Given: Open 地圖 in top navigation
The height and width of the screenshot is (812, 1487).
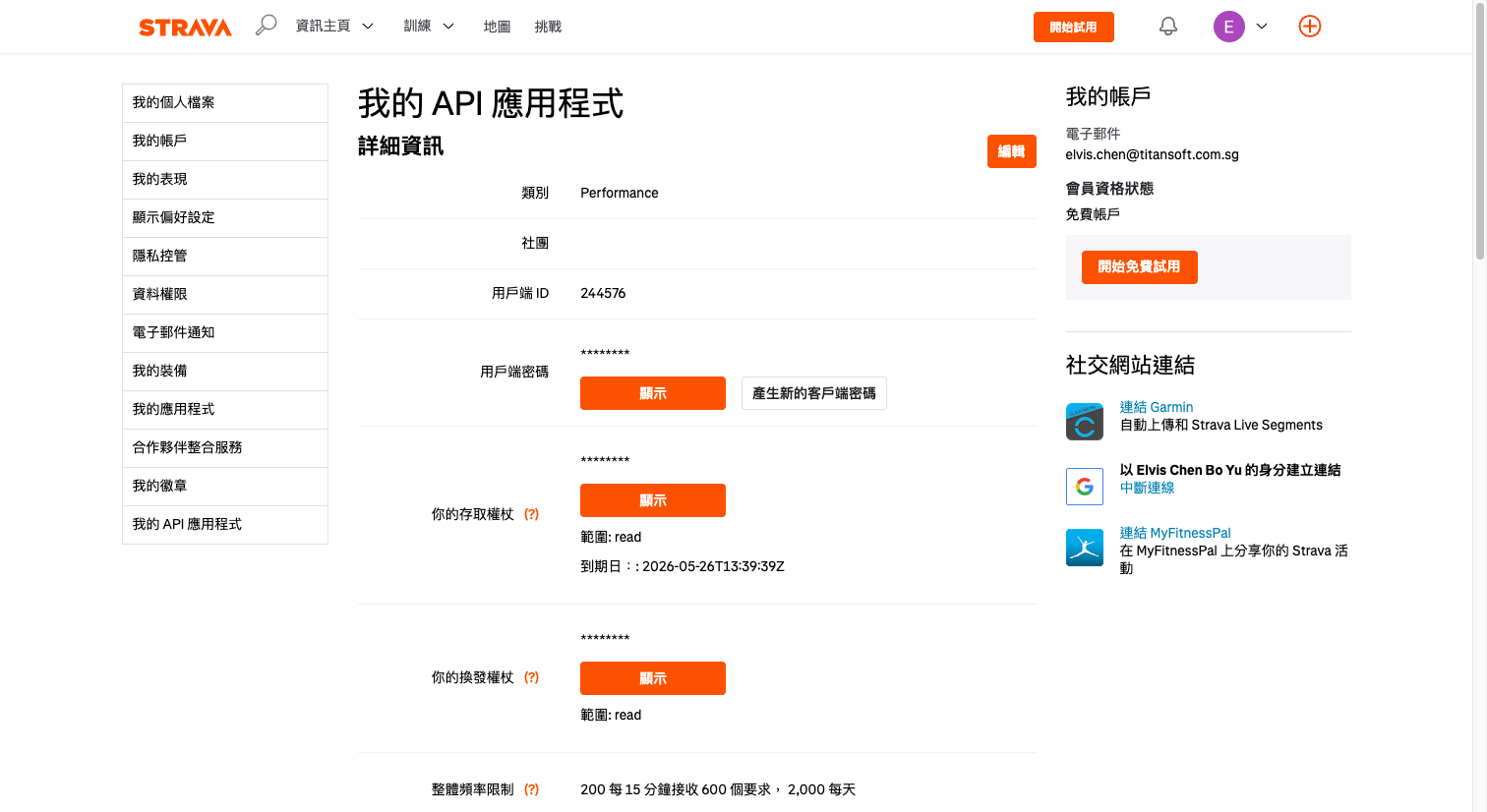Looking at the screenshot, I should pos(497,27).
